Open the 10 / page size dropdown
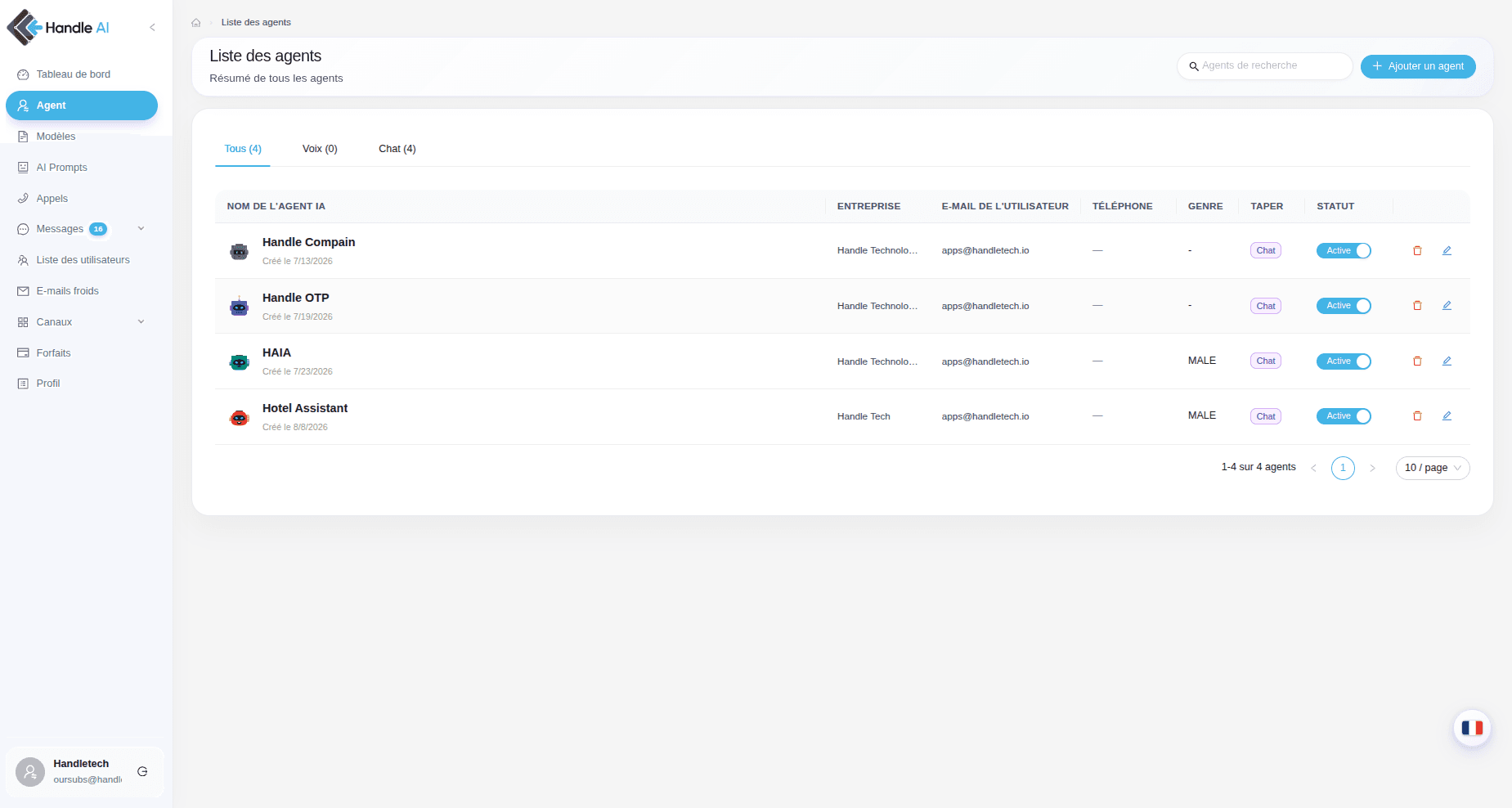Viewport: 1512px width, 808px height. click(1433, 468)
